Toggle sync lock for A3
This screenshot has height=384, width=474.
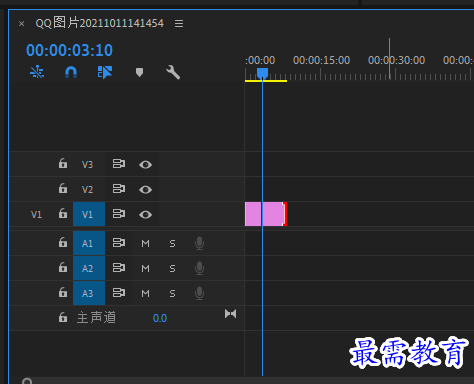(x=119, y=292)
